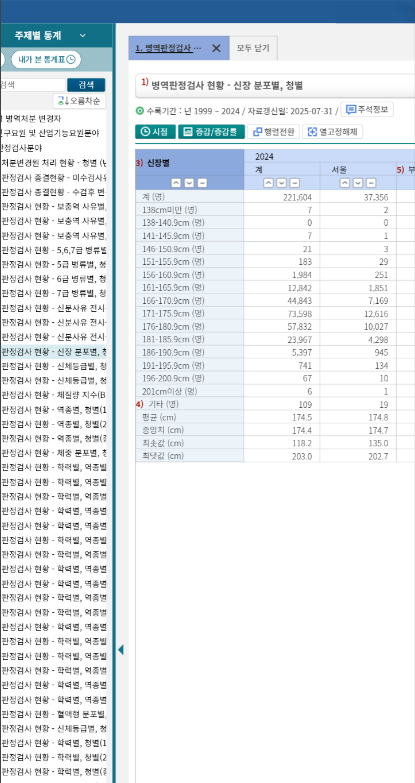Screen dimensions: 415x783
Task: Toggle 행렬전환 row-column switch
Action: 273,132
